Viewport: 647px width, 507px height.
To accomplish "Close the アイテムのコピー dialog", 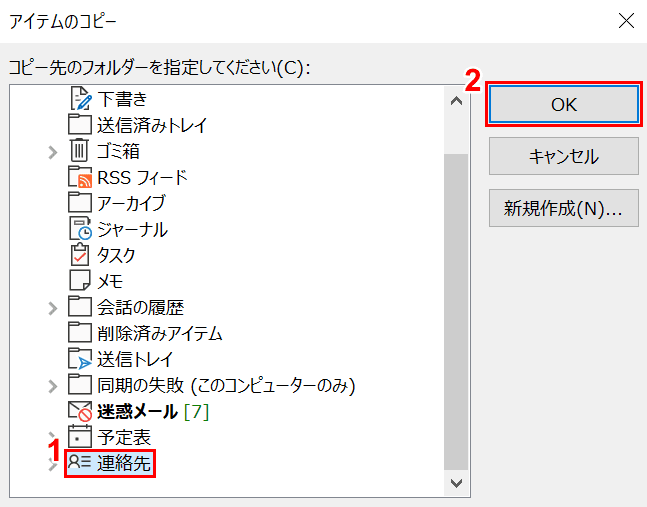I will point(626,21).
